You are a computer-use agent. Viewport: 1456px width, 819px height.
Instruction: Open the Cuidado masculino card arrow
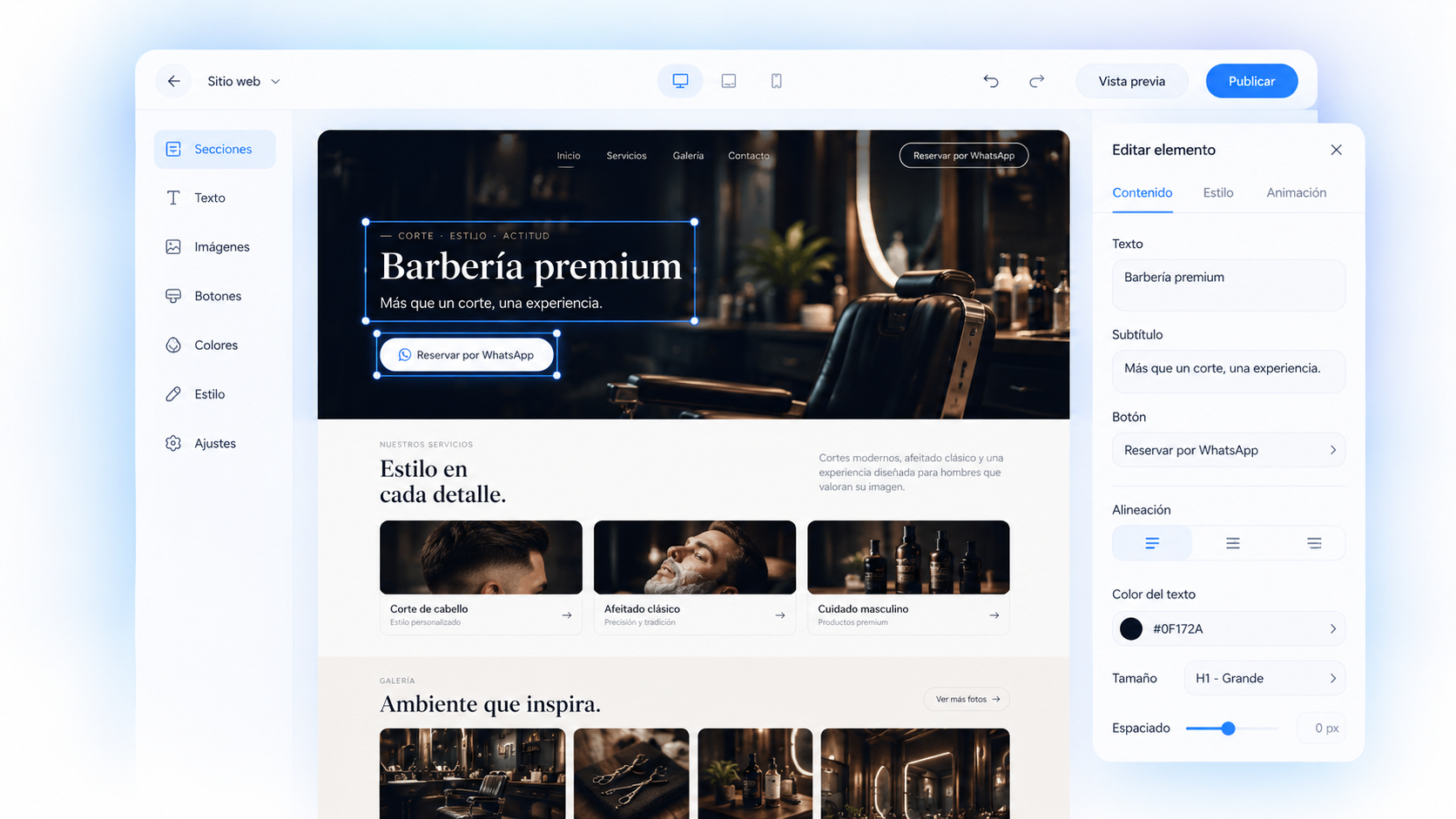(994, 615)
